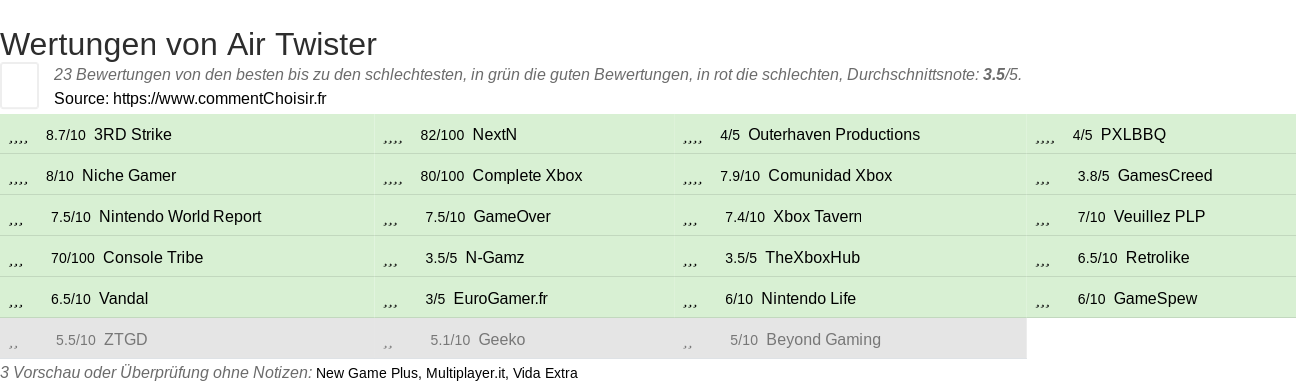1296x384 pixels.
Task: Click the blank thumbnail box under the title
Action: coord(19,85)
